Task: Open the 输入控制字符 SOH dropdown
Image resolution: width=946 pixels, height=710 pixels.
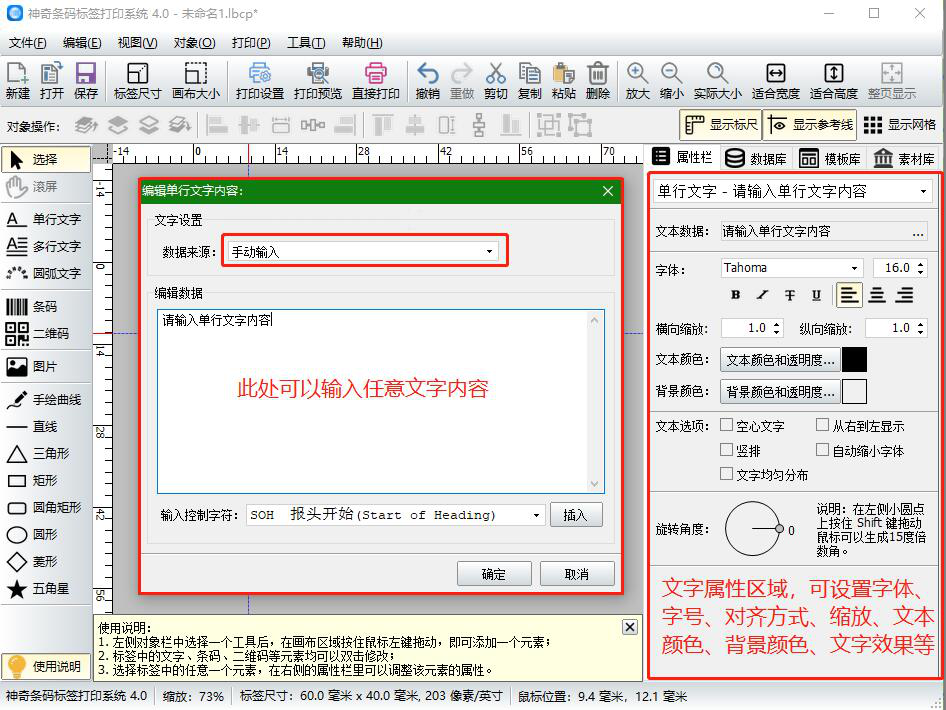Action: (396, 515)
